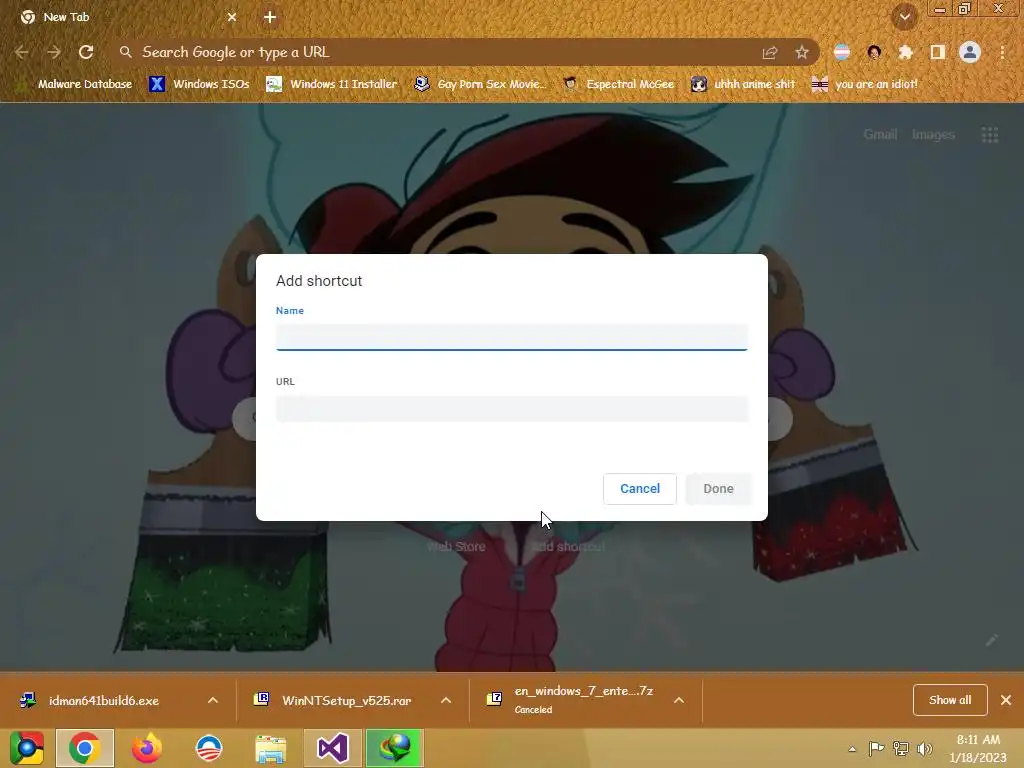Viewport: 1024px width, 768px height.
Task: Bookmark this tab with the star icon
Action: (802, 52)
